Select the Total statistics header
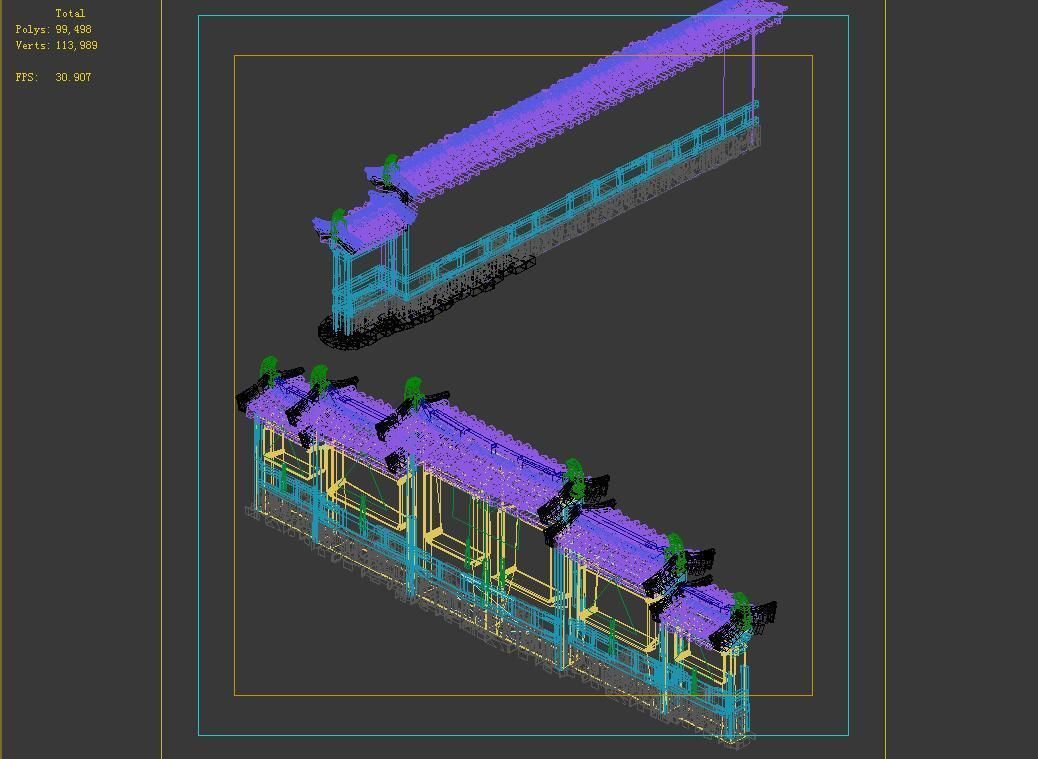 pos(70,13)
